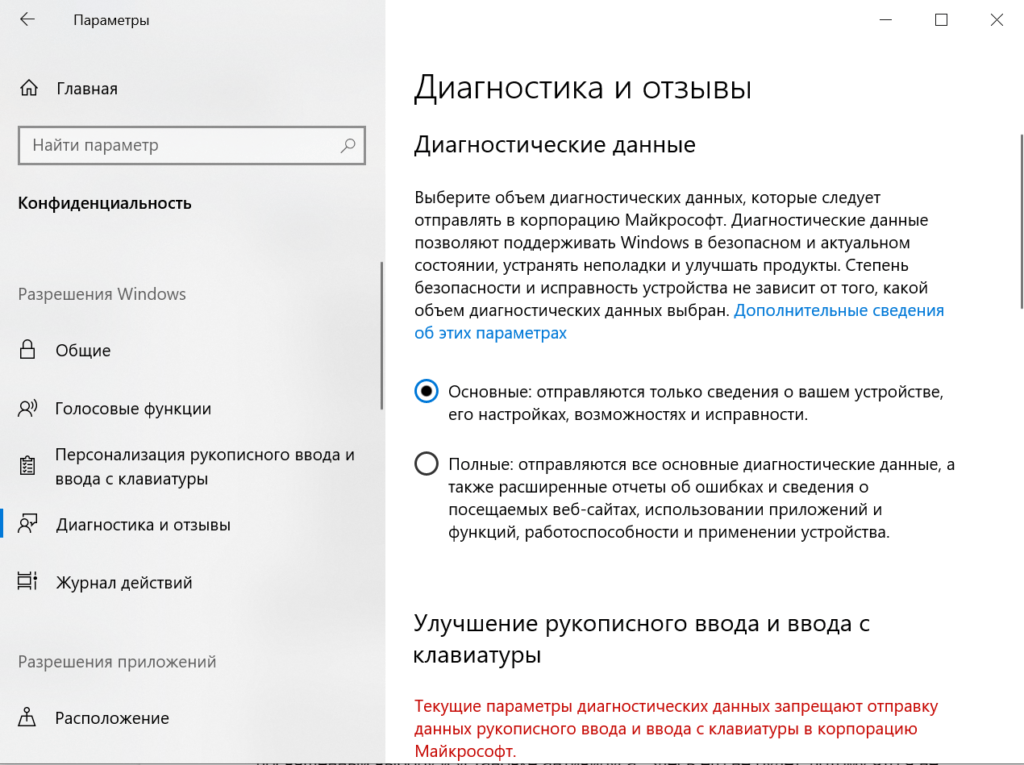The height and width of the screenshot is (765, 1024).
Task: Select the Основные diagnostic data radio button
Action: click(426, 391)
